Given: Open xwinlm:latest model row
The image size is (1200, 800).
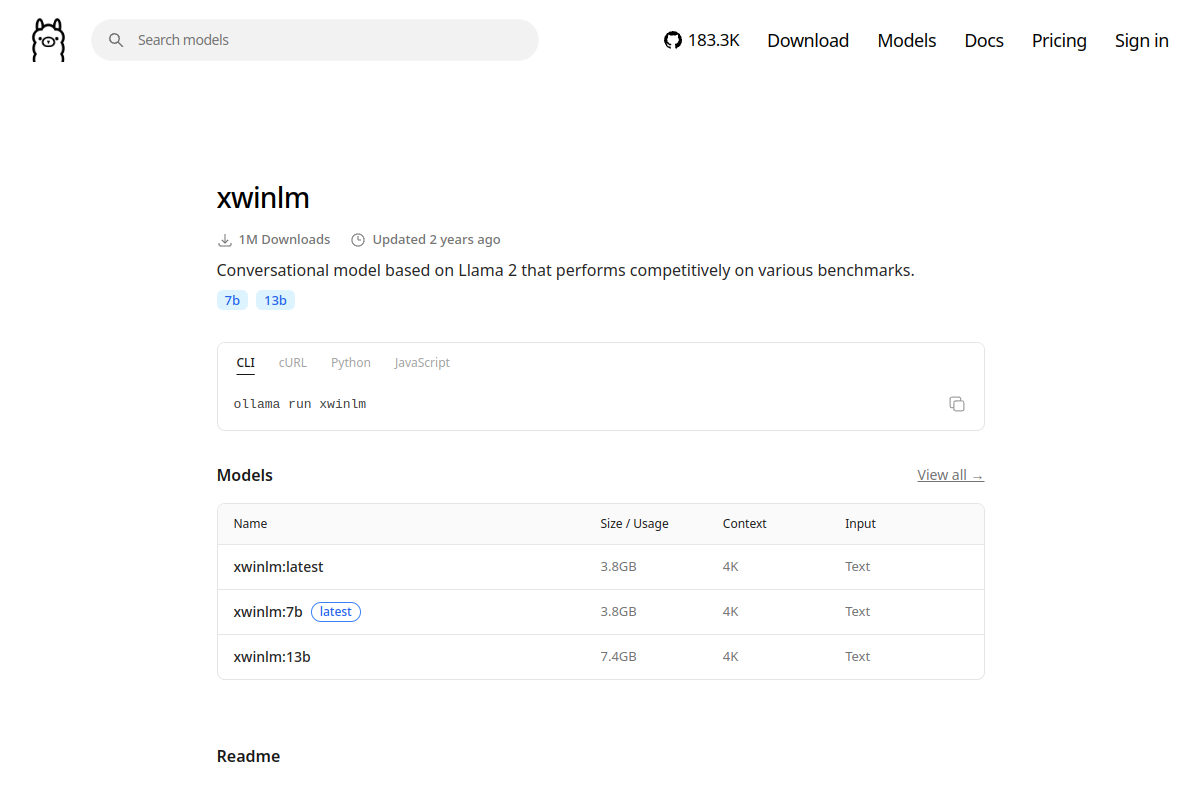Looking at the screenshot, I should click(x=601, y=567).
